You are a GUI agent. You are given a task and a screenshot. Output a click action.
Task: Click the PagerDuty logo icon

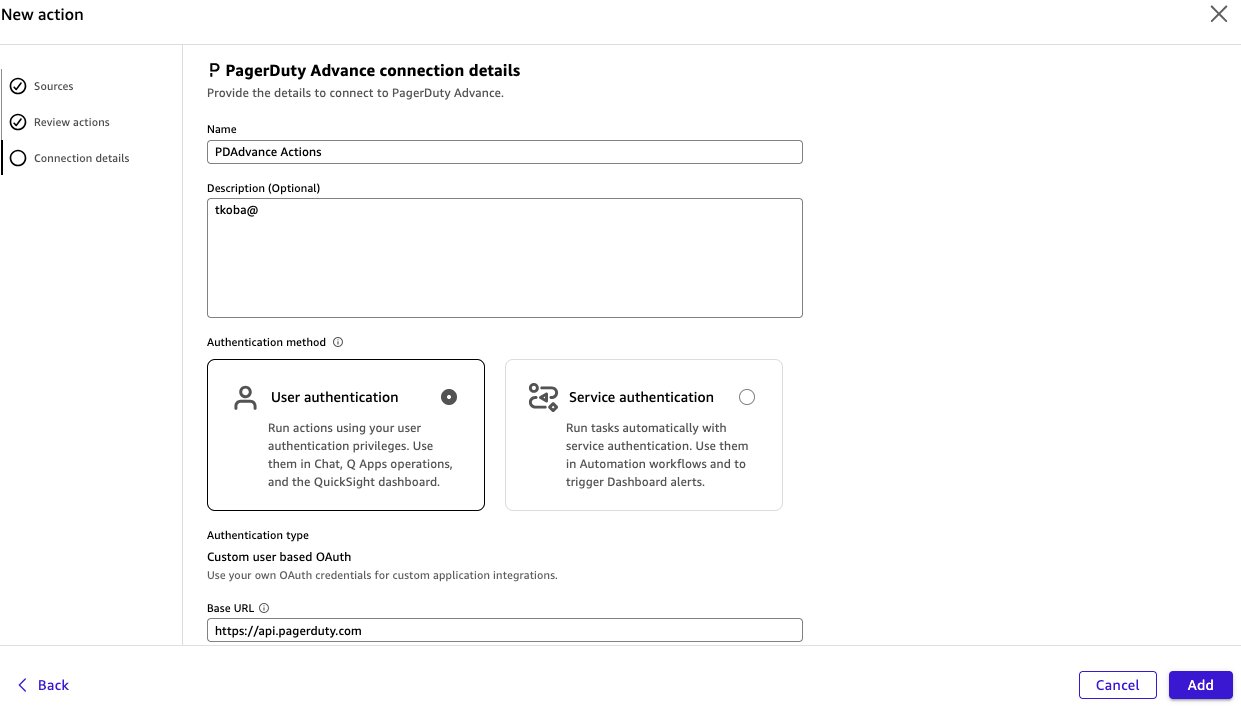coord(213,69)
